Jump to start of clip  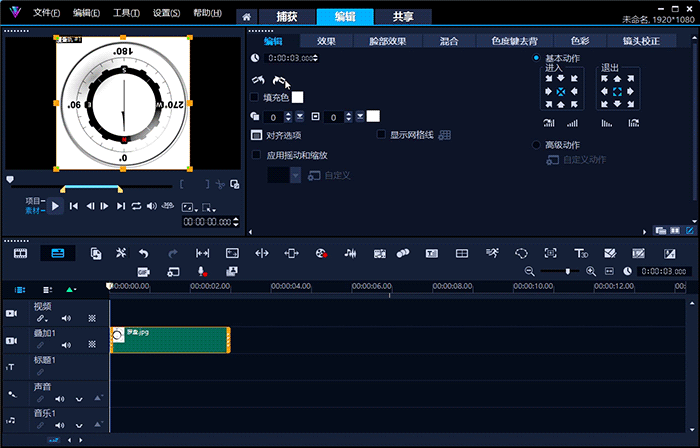pyautogui.click(x=74, y=206)
